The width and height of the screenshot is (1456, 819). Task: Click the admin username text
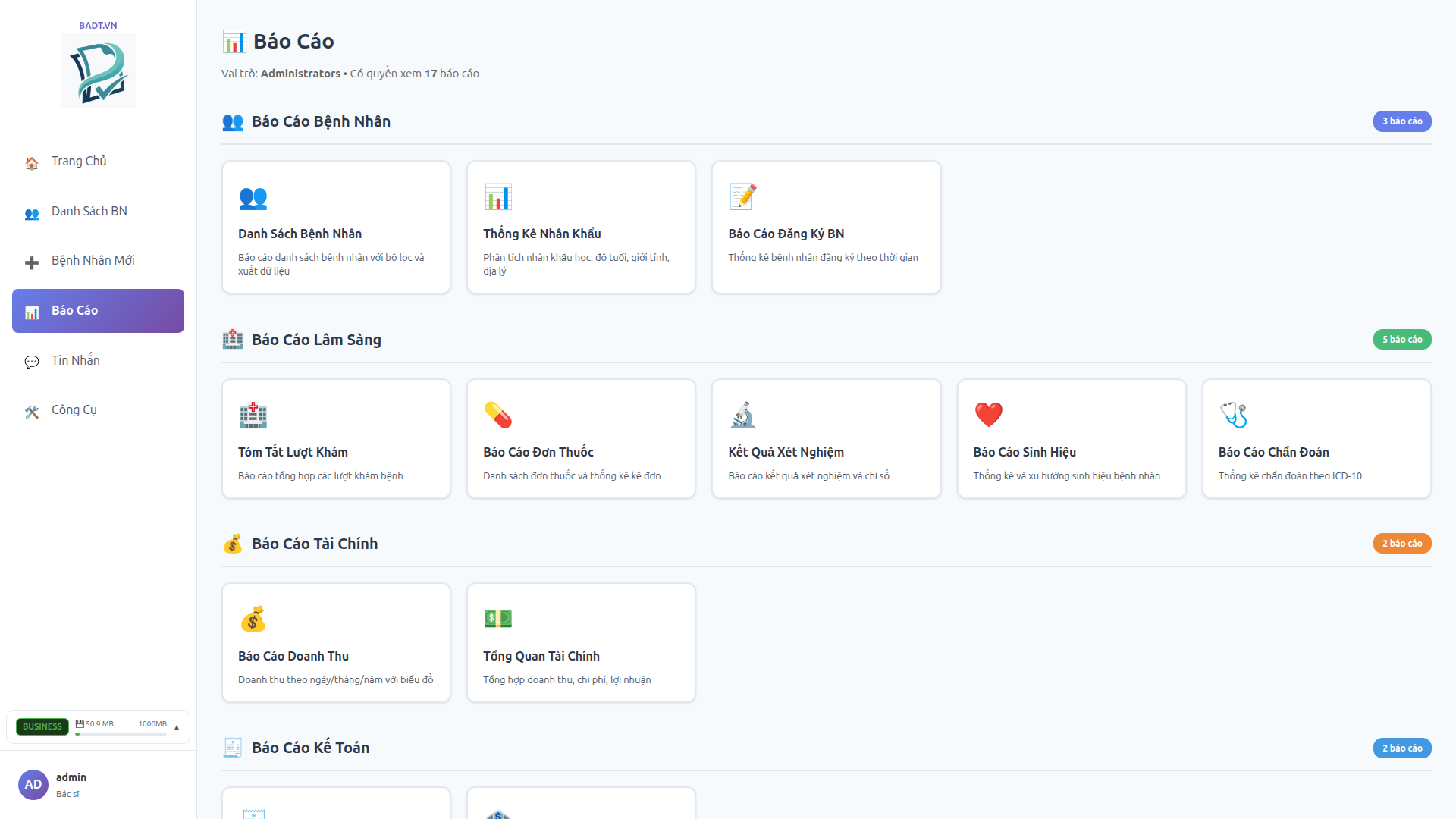coord(71,777)
